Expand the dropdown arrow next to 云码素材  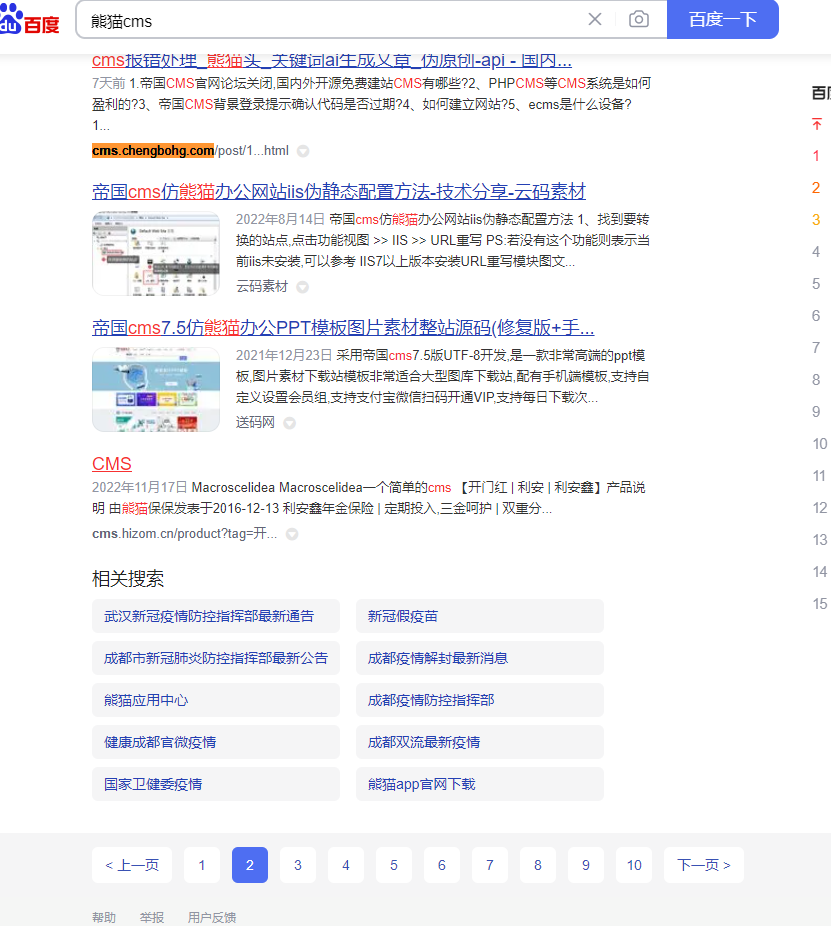302,287
